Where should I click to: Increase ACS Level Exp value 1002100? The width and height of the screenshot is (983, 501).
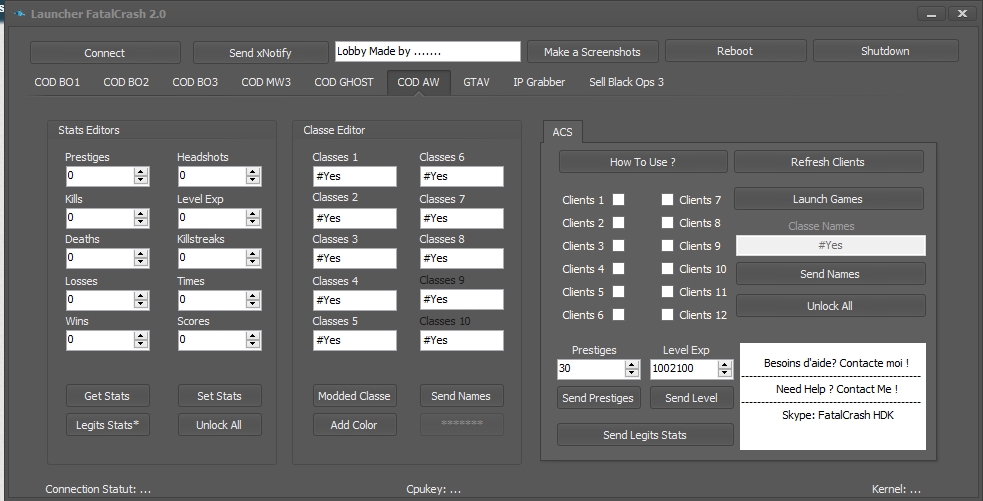pyautogui.click(x=725, y=364)
